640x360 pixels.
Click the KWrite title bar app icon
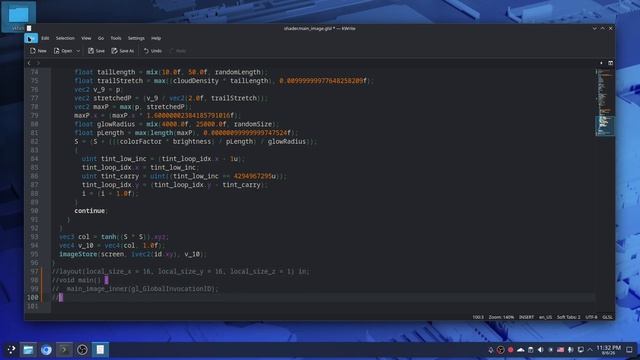[29, 29]
